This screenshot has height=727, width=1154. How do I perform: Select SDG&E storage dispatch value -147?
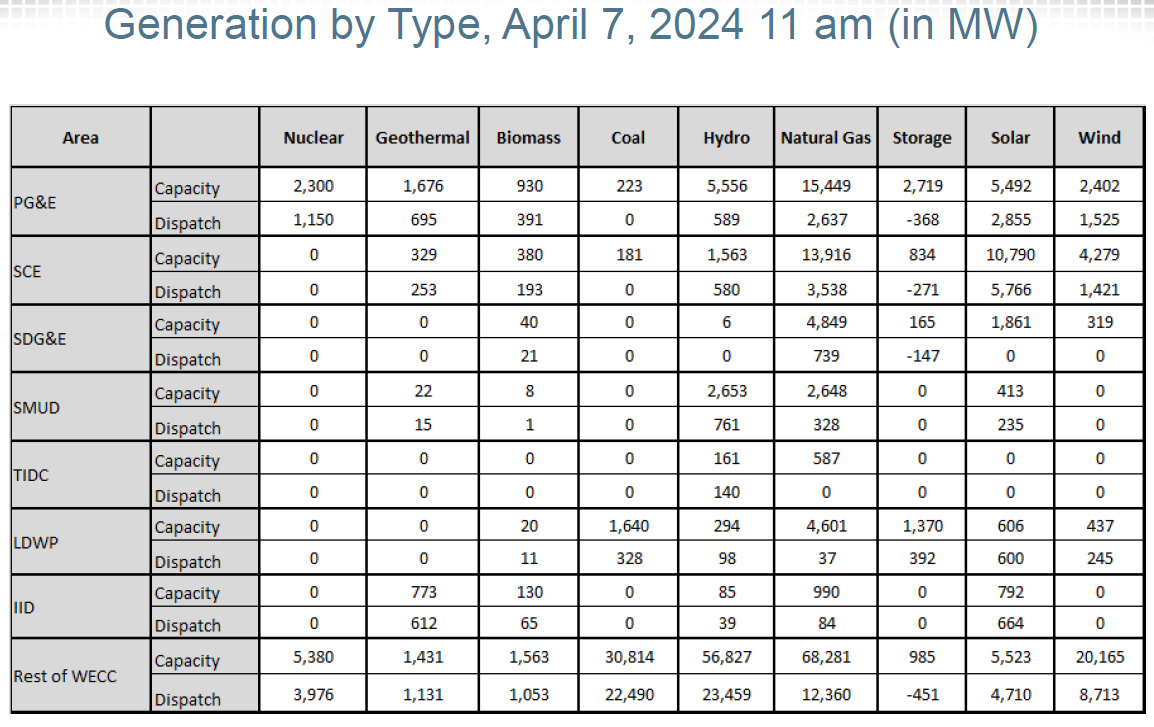921,356
